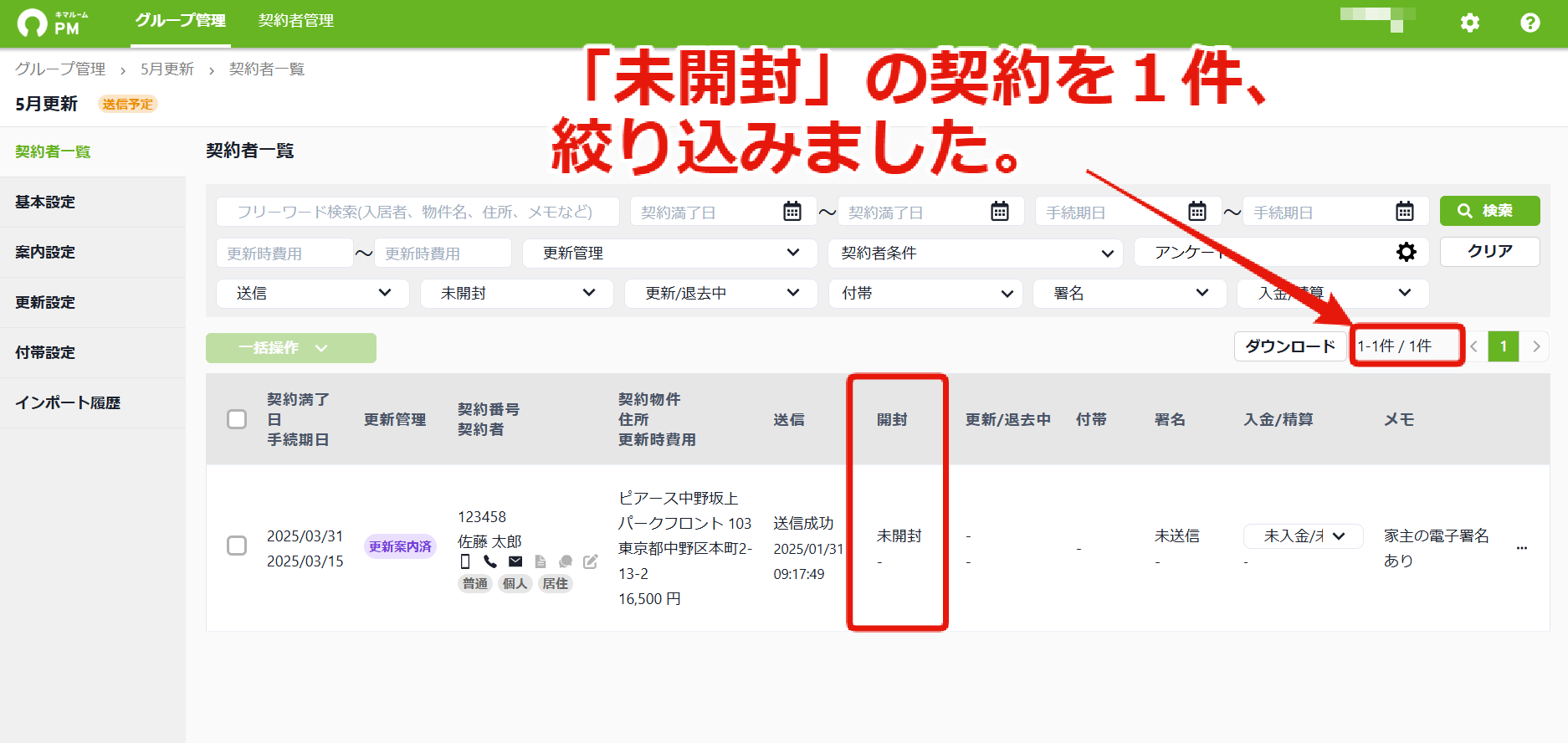The image size is (1568, 743).
Task: Select page 1 pagination button
Action: coord(1504,346)
